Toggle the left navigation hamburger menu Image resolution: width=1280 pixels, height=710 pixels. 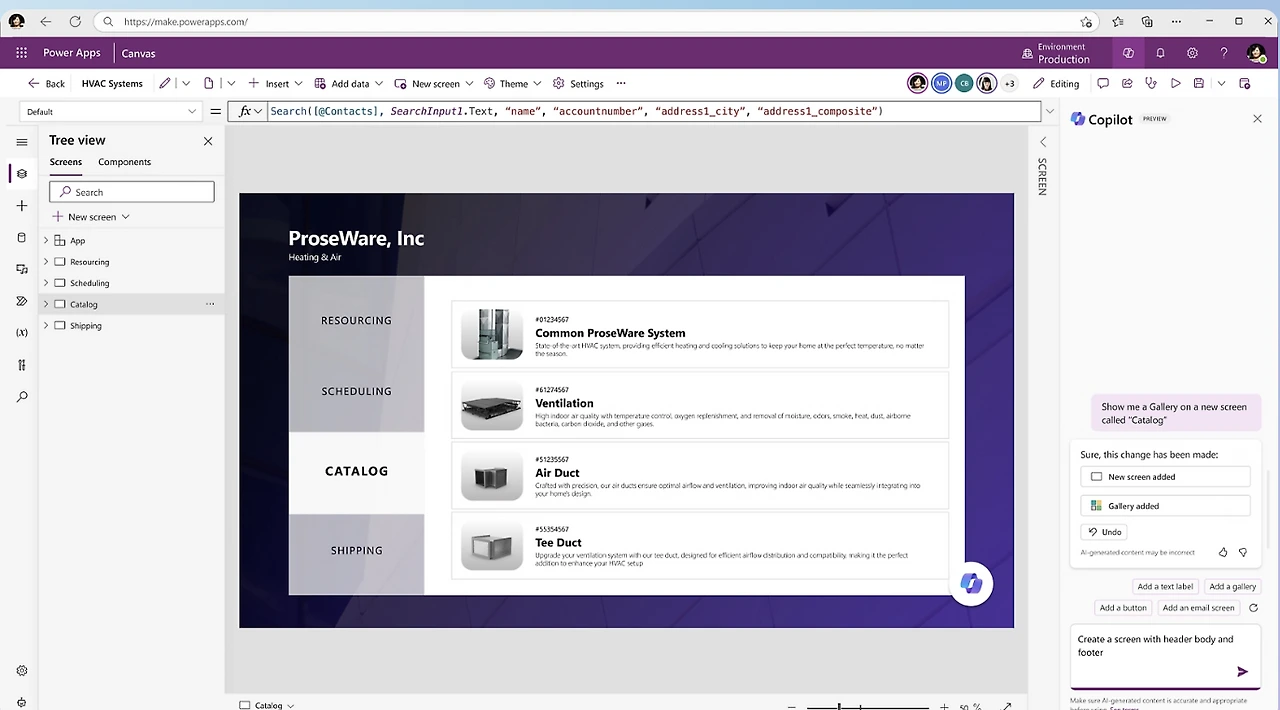[22, 142]
